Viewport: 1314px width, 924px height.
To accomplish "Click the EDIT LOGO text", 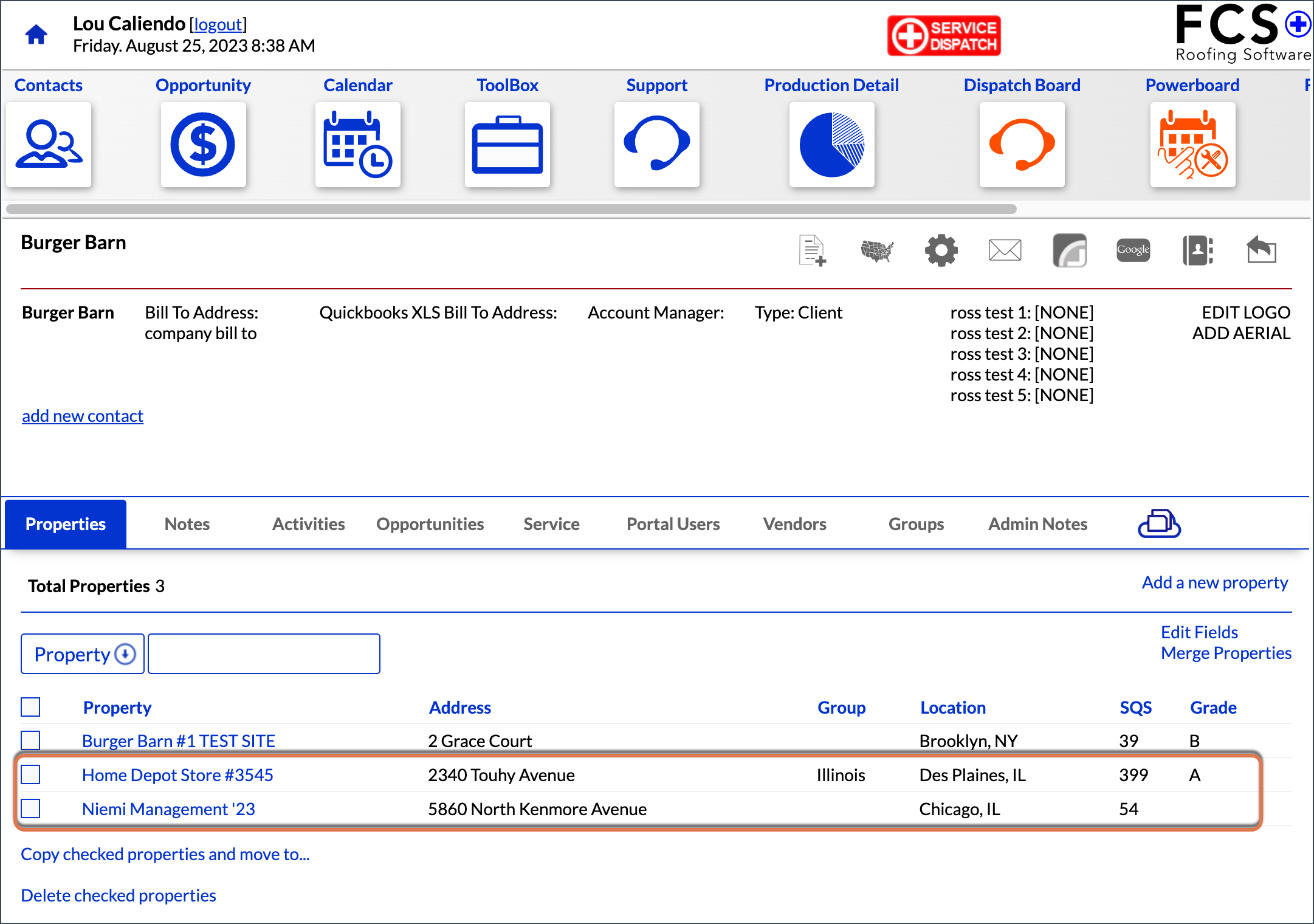I will pos(1246,312).
